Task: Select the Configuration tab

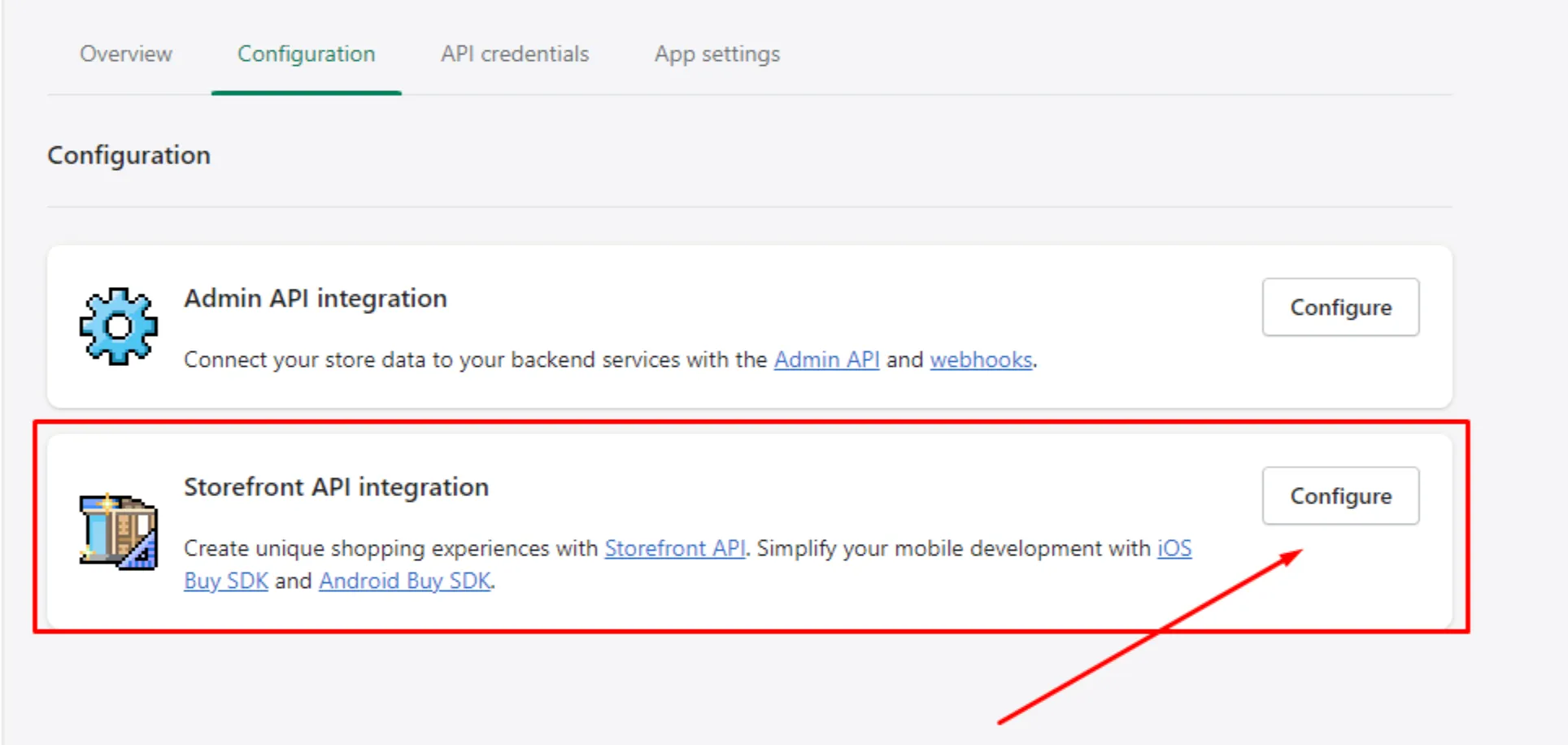Action: 306,54
